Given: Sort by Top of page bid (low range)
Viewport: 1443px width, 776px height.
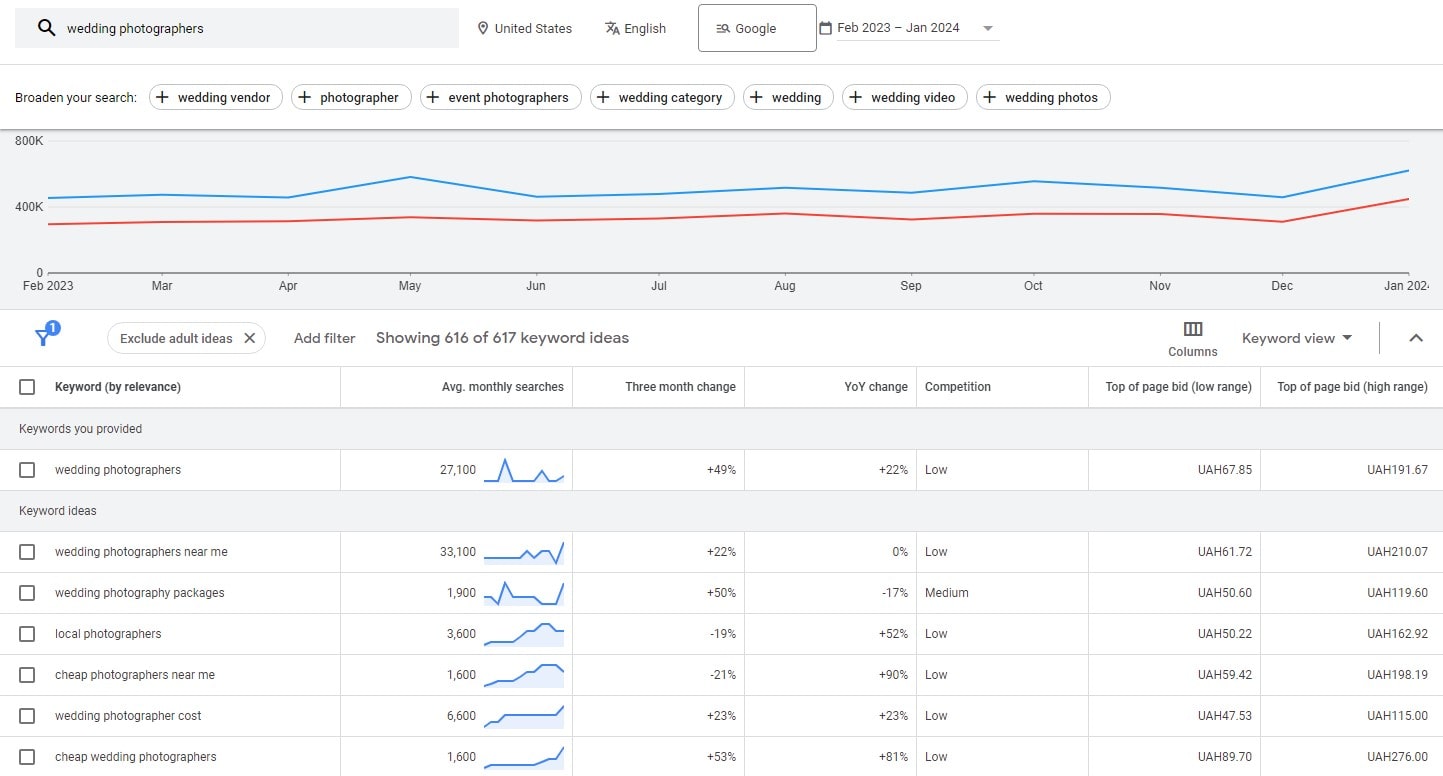Looking at the screenshot, I should (x=1178, y=387).
